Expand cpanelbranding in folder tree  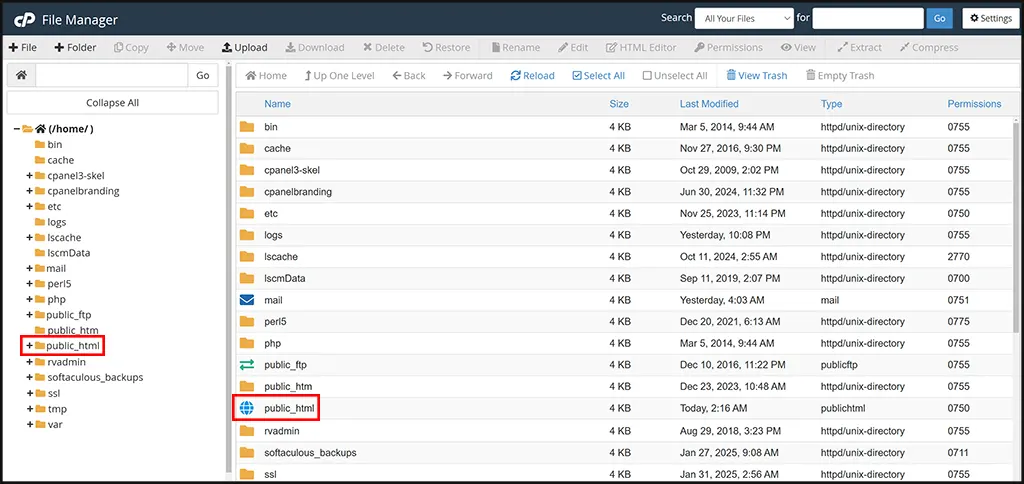(x=29, y=191)
